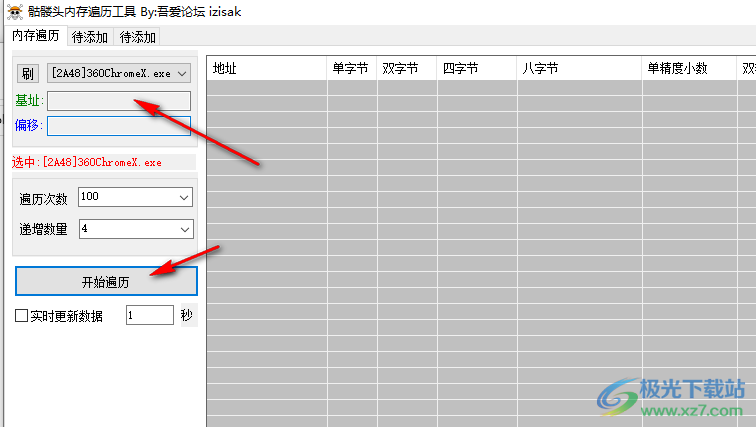Click the 偏移 blue label

click(29, 125)
